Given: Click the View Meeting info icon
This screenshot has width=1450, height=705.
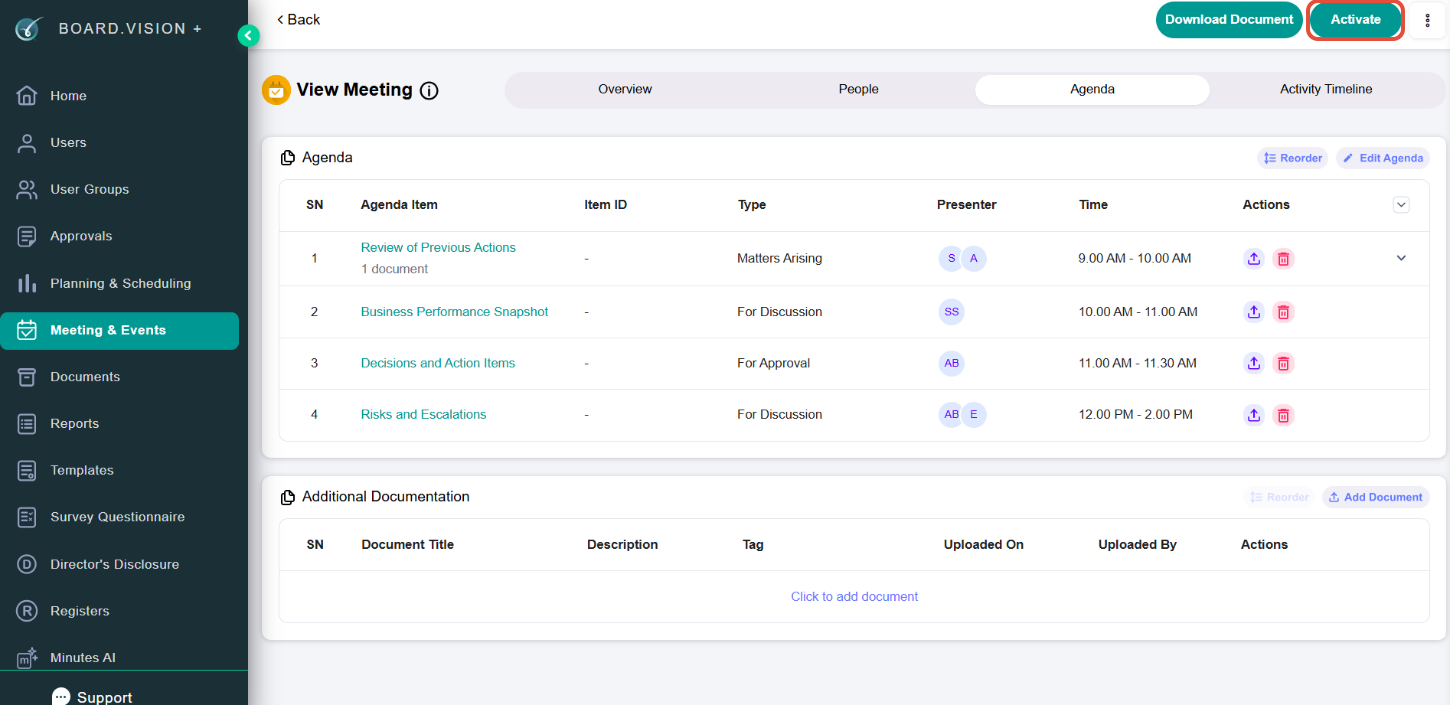Looking at the screenshot, I should (x=429, y=91).
